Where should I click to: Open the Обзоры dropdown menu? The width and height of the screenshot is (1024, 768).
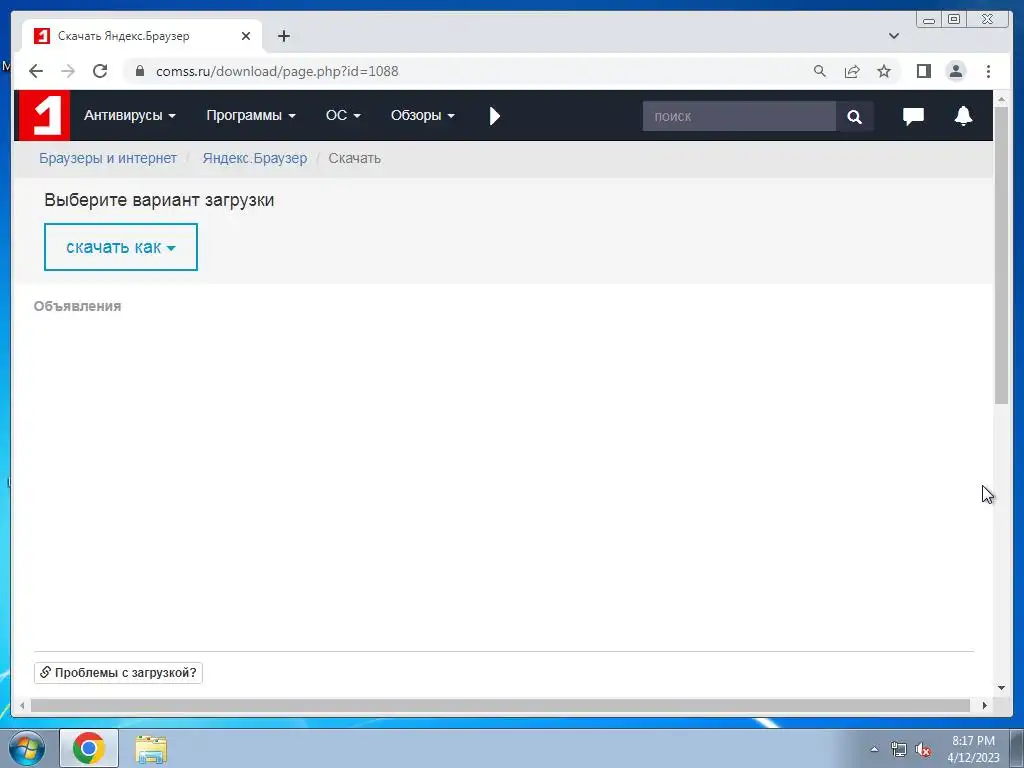[423, 116]
